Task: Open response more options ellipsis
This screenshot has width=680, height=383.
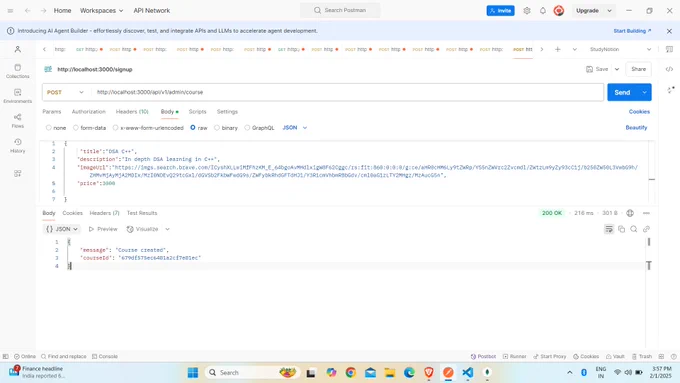Action: 646,213
